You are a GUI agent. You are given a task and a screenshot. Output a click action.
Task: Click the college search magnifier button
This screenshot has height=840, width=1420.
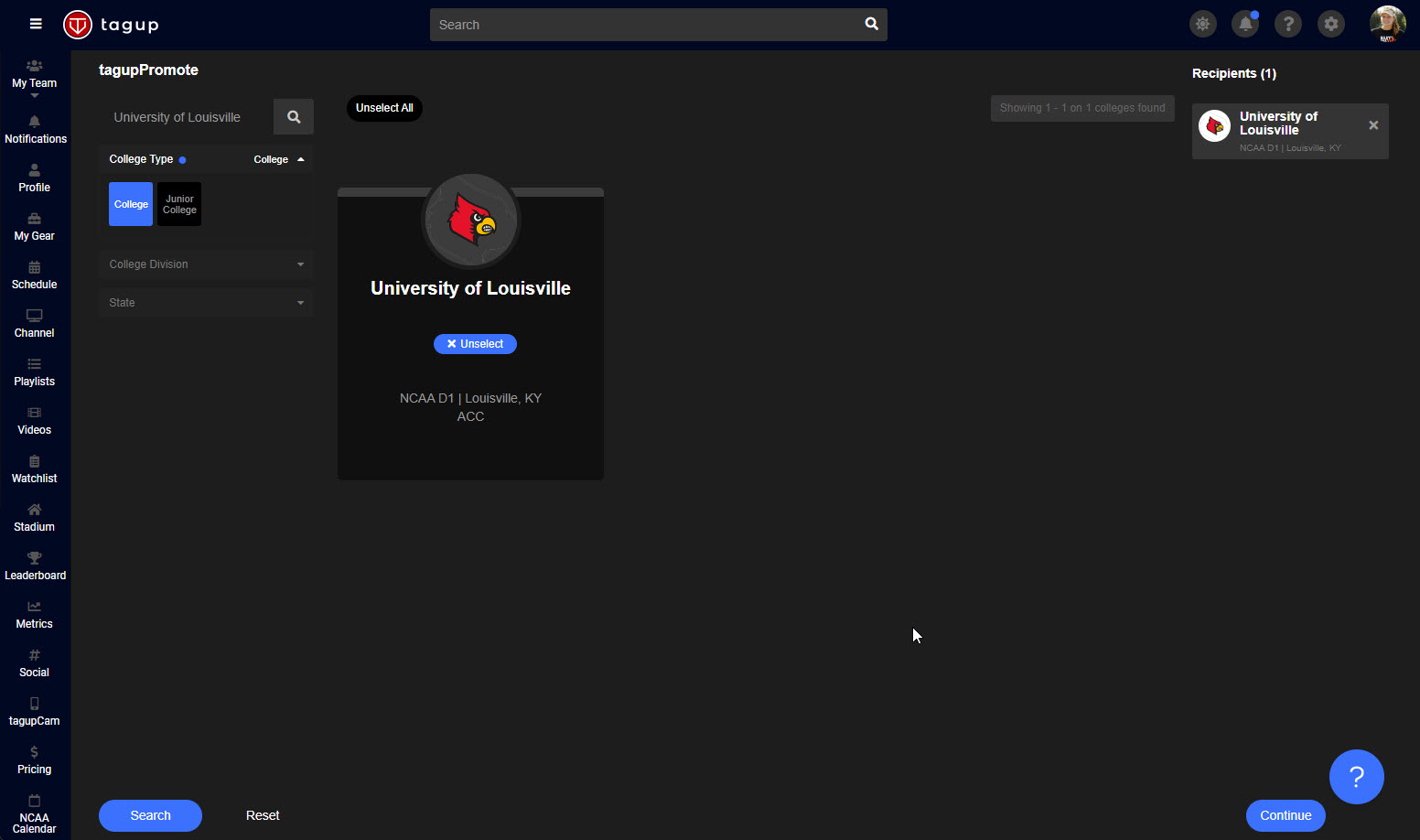294,117
